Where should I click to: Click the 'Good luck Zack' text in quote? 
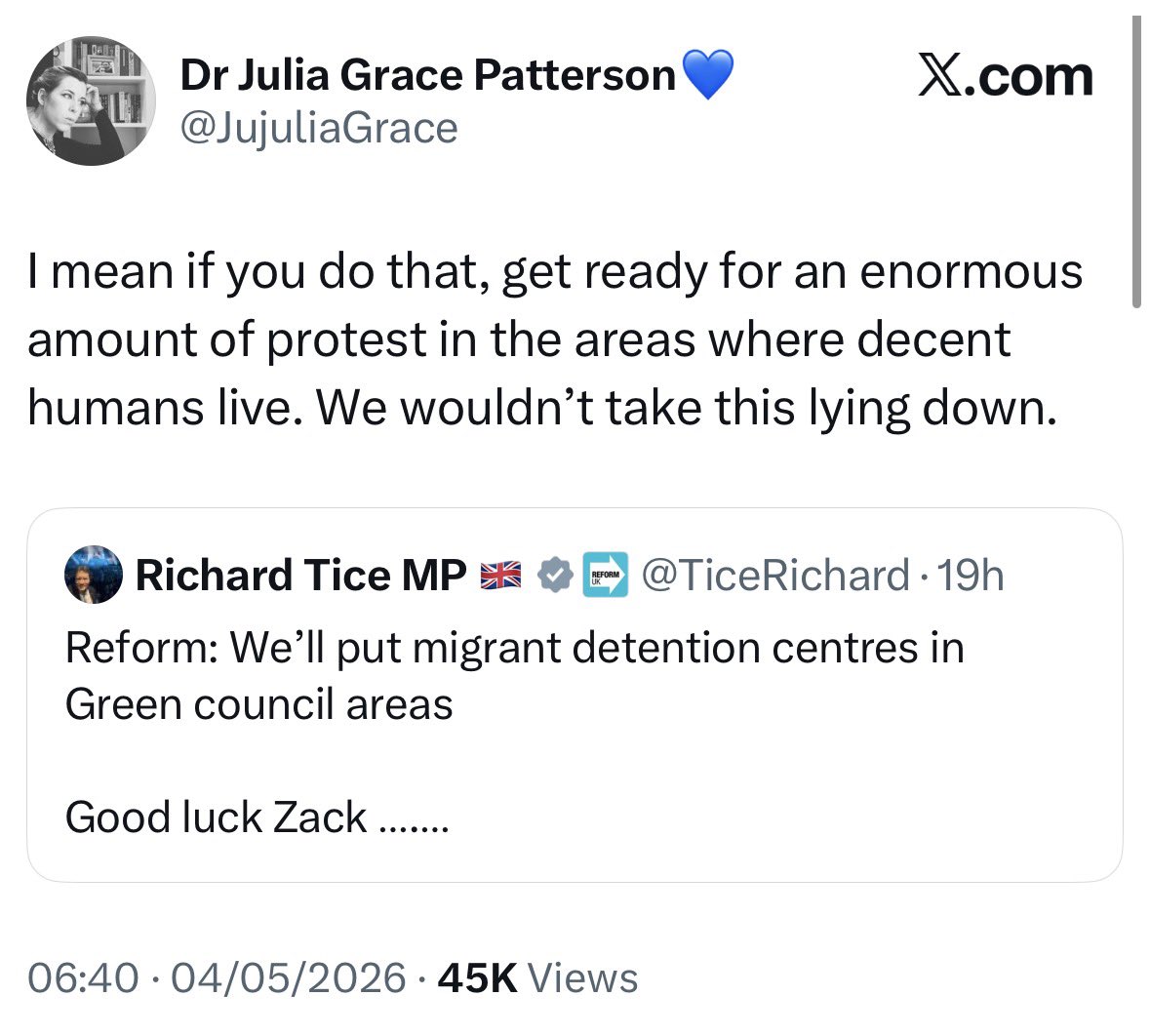[257, 817]
